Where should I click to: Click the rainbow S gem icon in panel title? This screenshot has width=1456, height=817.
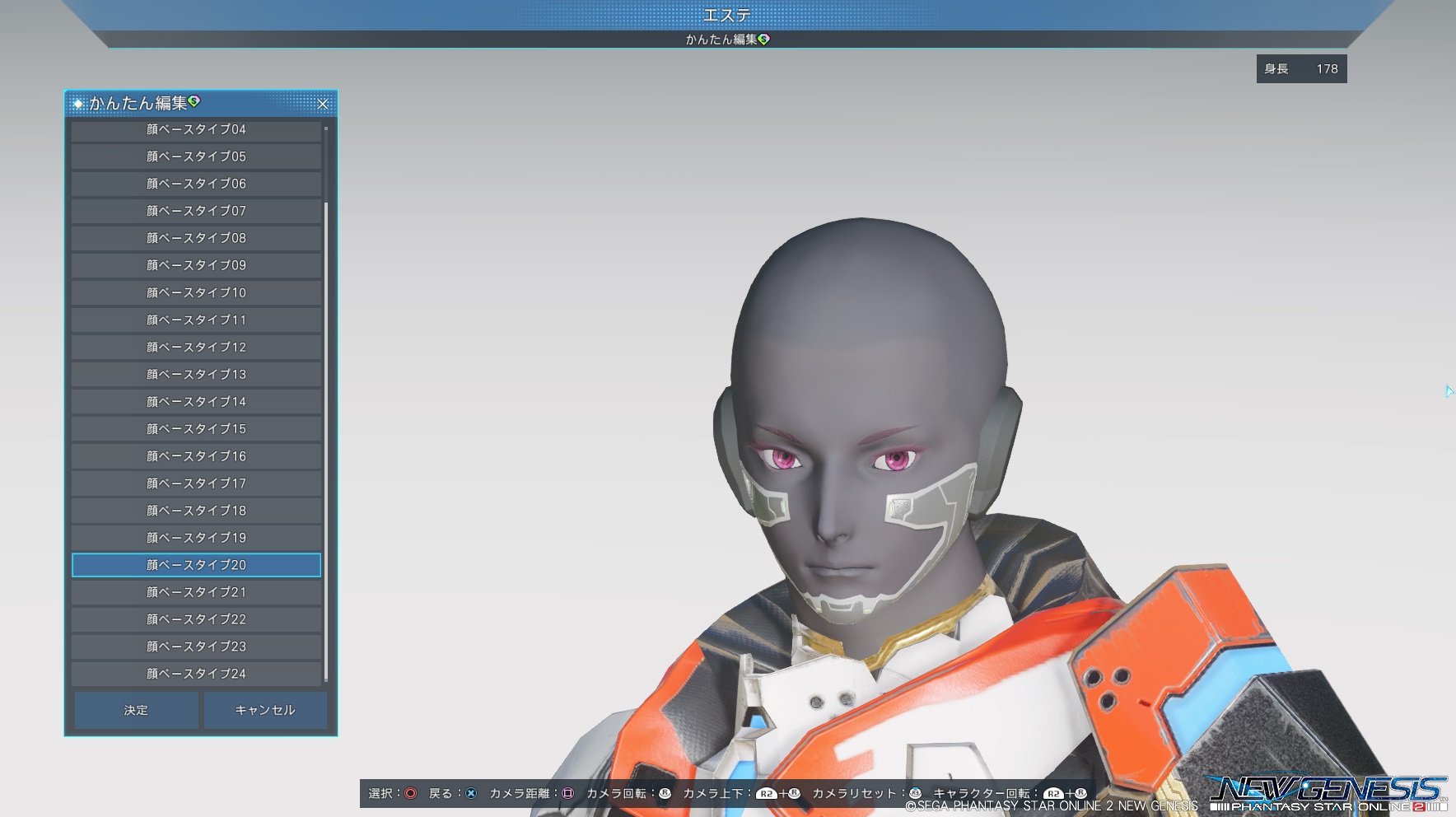(194, 101)
